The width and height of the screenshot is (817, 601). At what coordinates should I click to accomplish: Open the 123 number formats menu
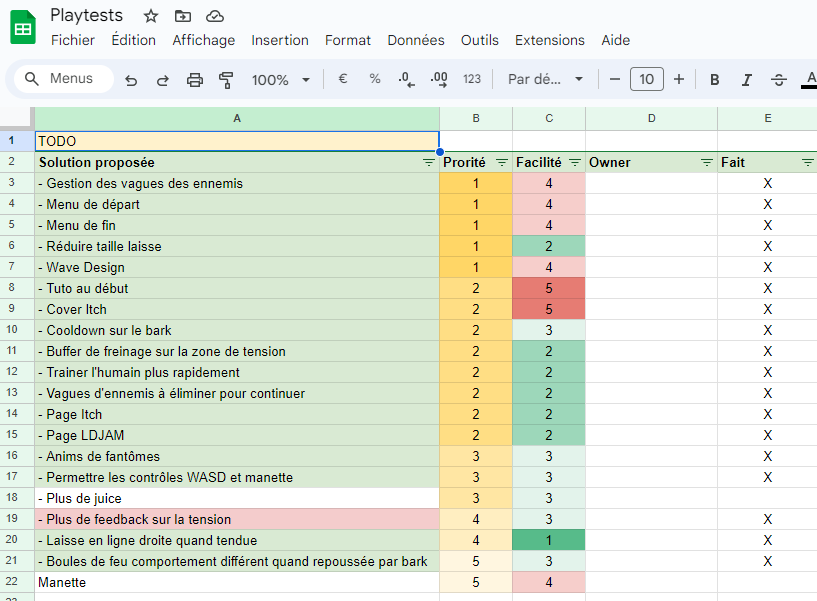coord(472,79)
